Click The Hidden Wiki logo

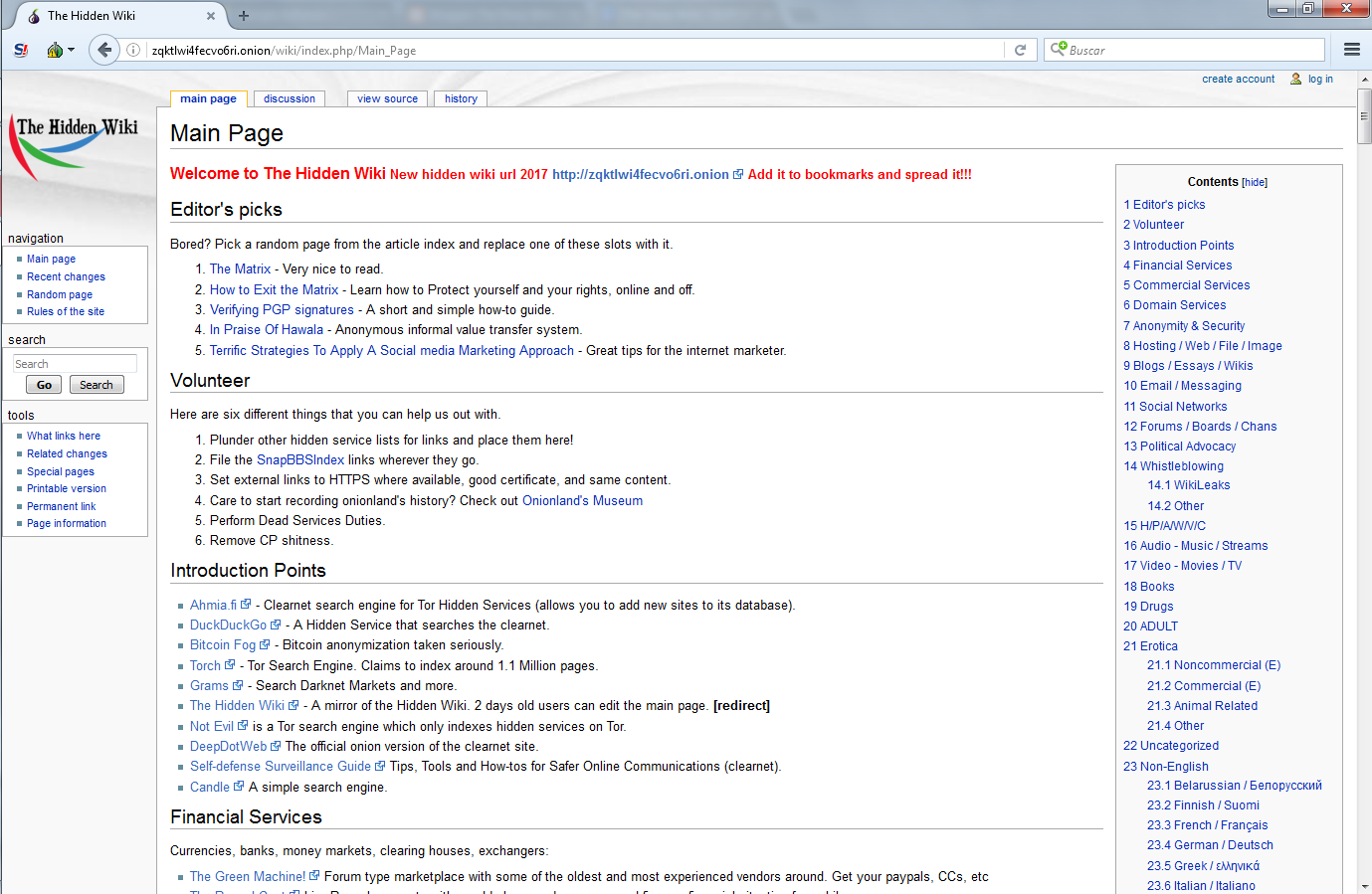click(75, 147)
